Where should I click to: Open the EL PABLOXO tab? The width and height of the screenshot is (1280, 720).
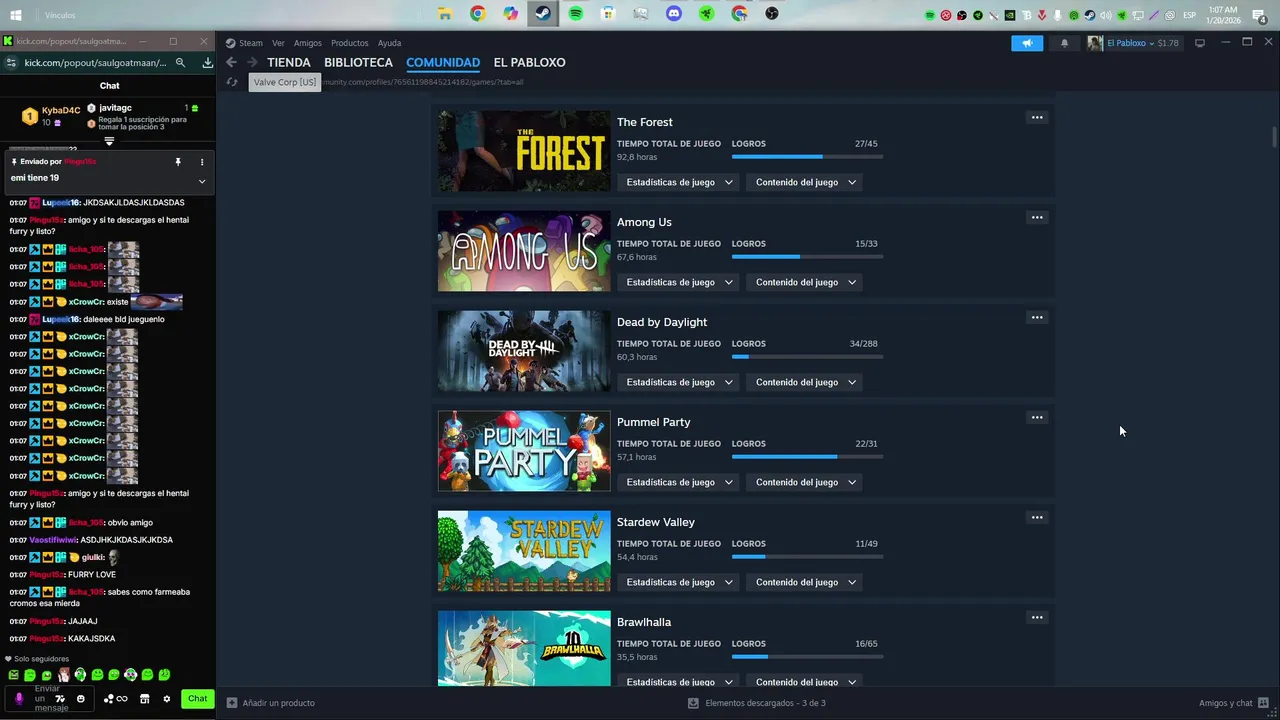(529, 62)
